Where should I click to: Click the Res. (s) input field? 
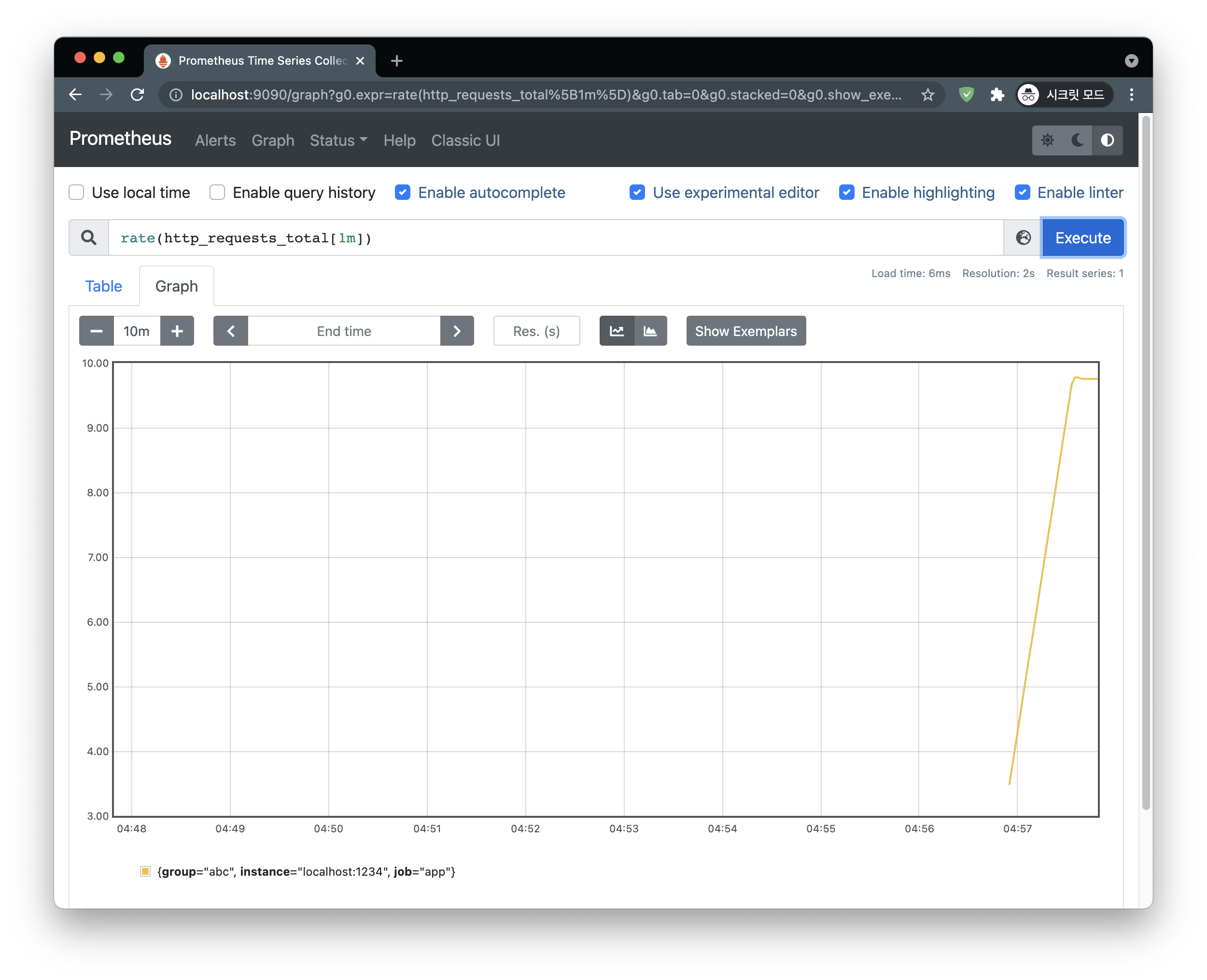click(536, 331)
